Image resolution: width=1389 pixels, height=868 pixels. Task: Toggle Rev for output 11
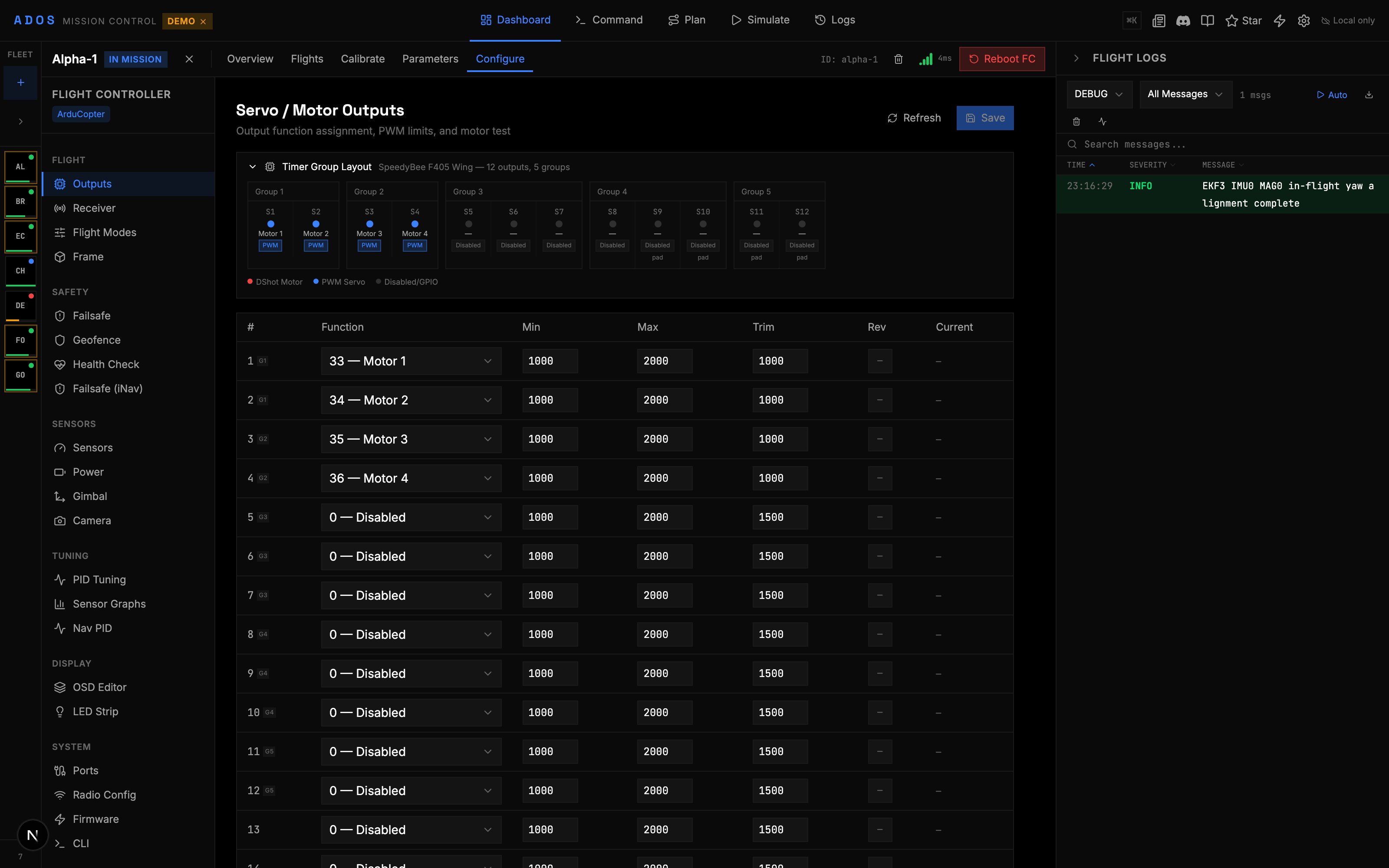(x=880, y=751)
